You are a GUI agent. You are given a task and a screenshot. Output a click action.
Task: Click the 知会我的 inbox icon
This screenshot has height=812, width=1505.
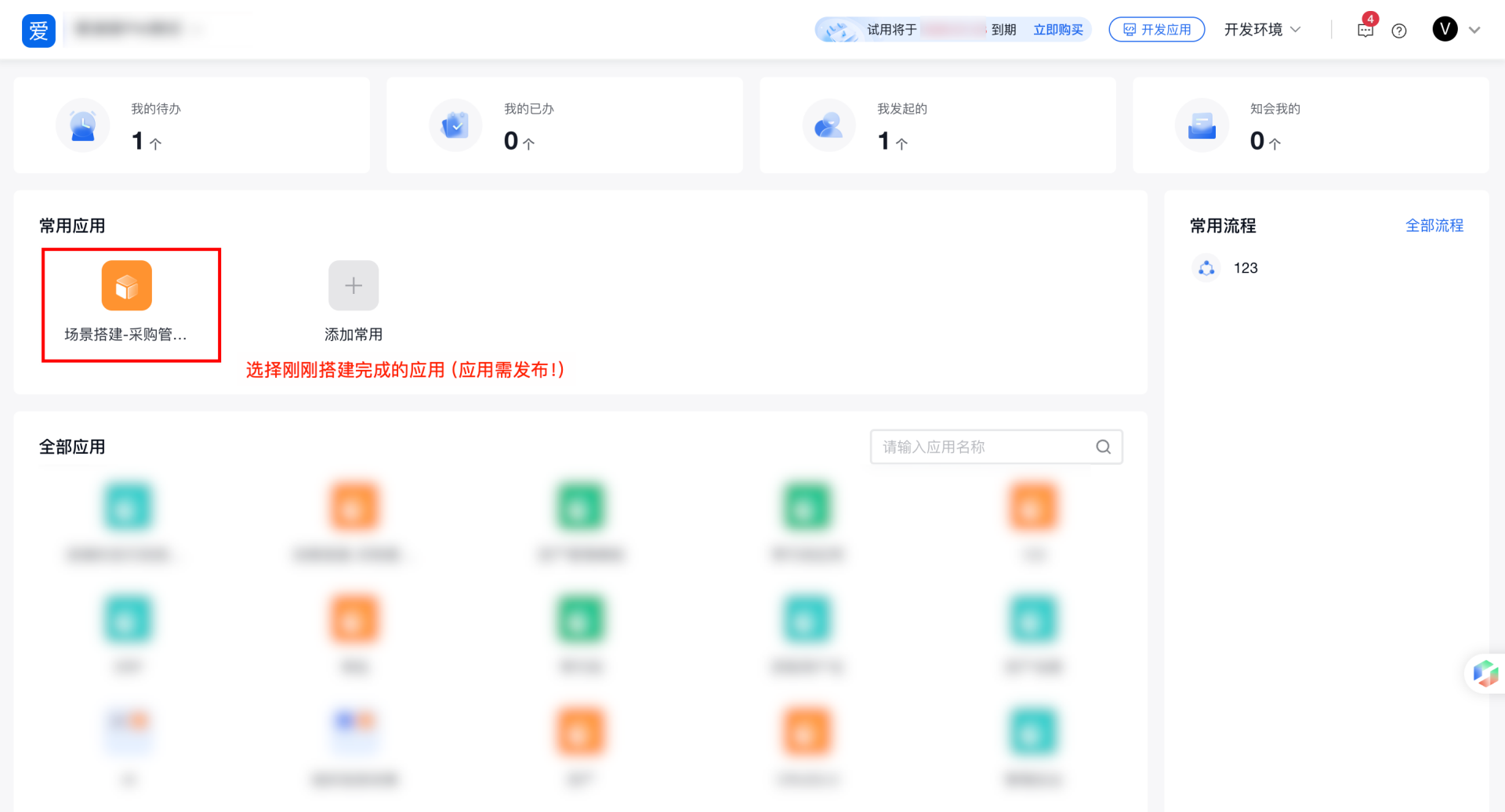pyautogui.click(x=1201, y=125)
